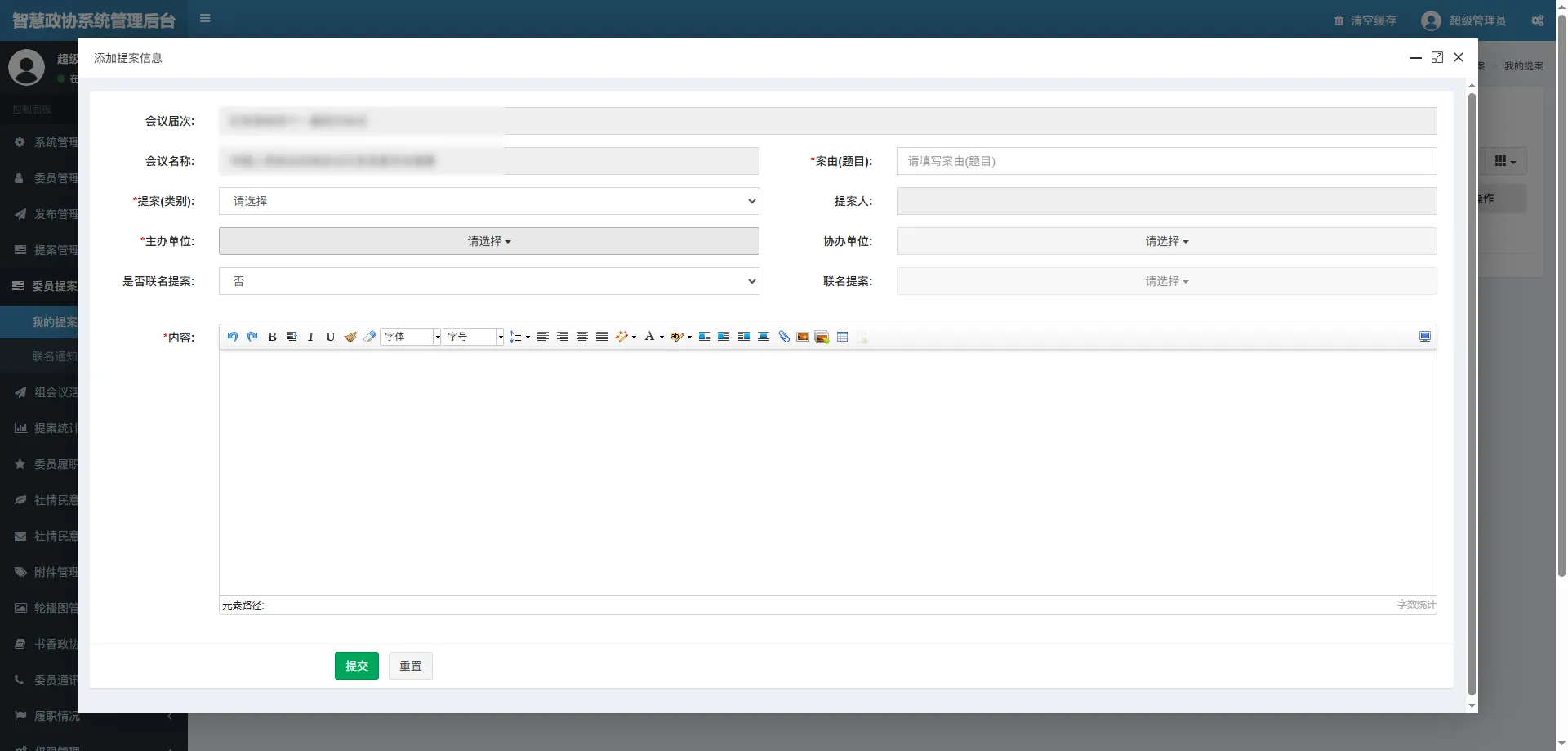Insert a table in the editor

coord(842,337)
